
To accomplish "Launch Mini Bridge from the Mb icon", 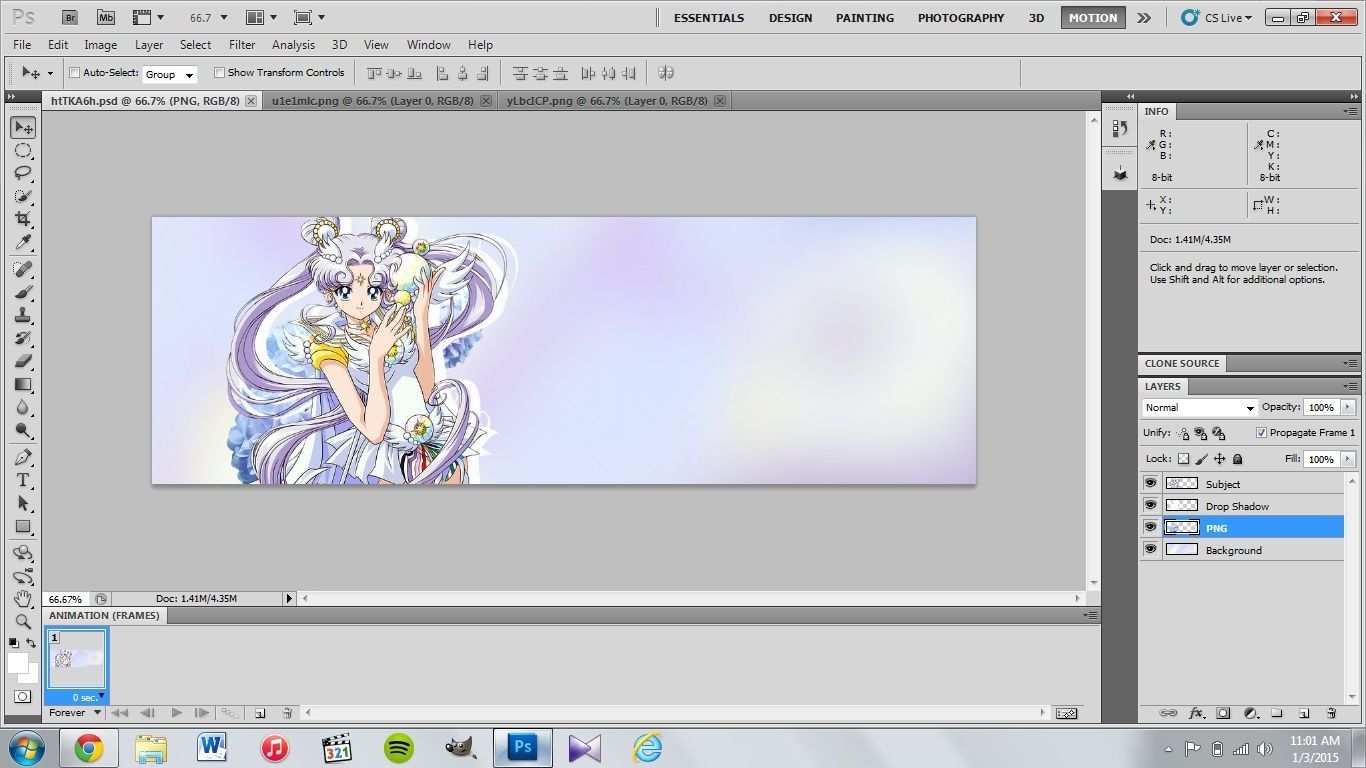I will pos(105,17).
